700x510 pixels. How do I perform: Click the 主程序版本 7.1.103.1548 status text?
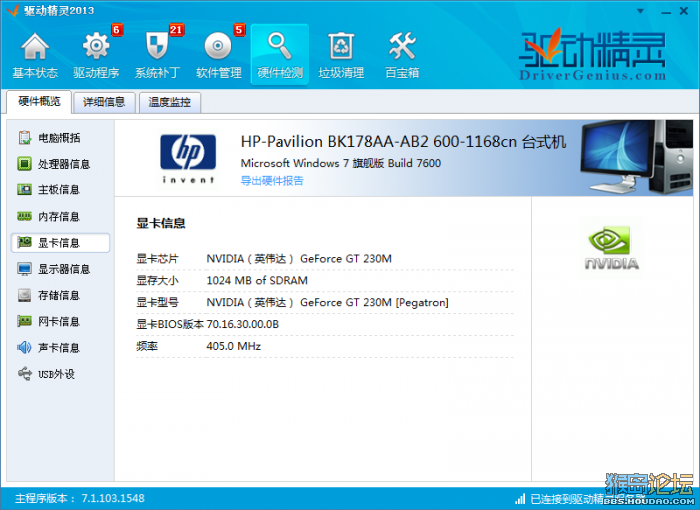click(x=80, y=498)
